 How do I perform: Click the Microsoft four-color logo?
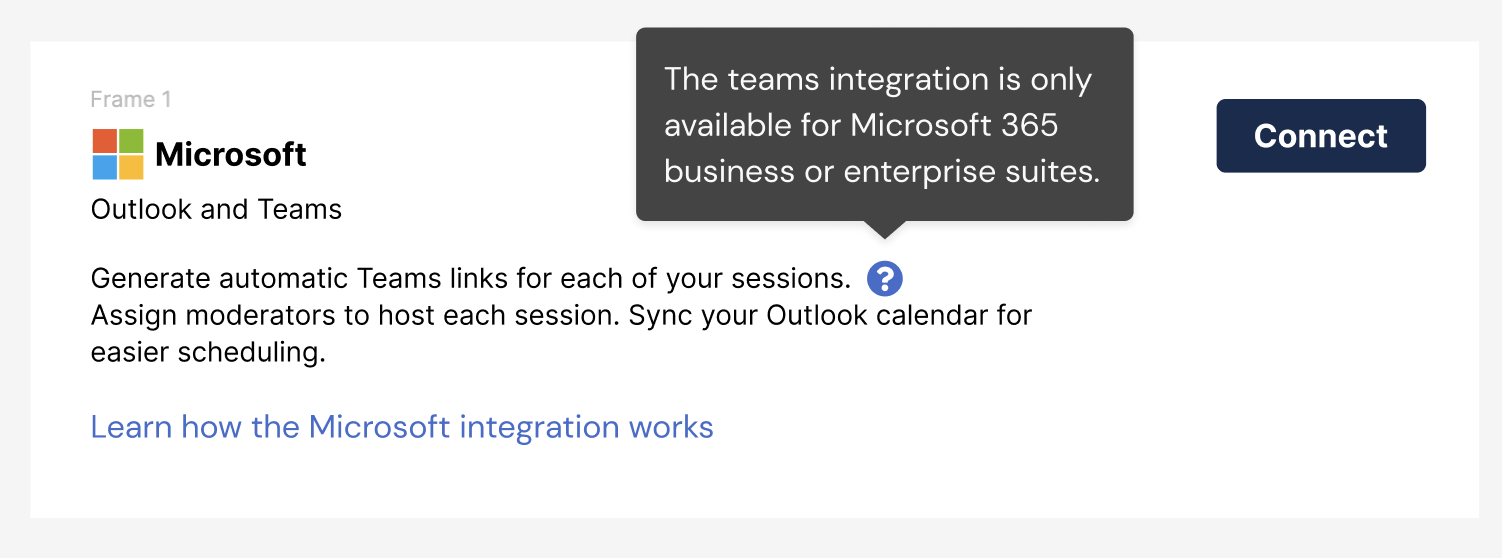[118, 154]
